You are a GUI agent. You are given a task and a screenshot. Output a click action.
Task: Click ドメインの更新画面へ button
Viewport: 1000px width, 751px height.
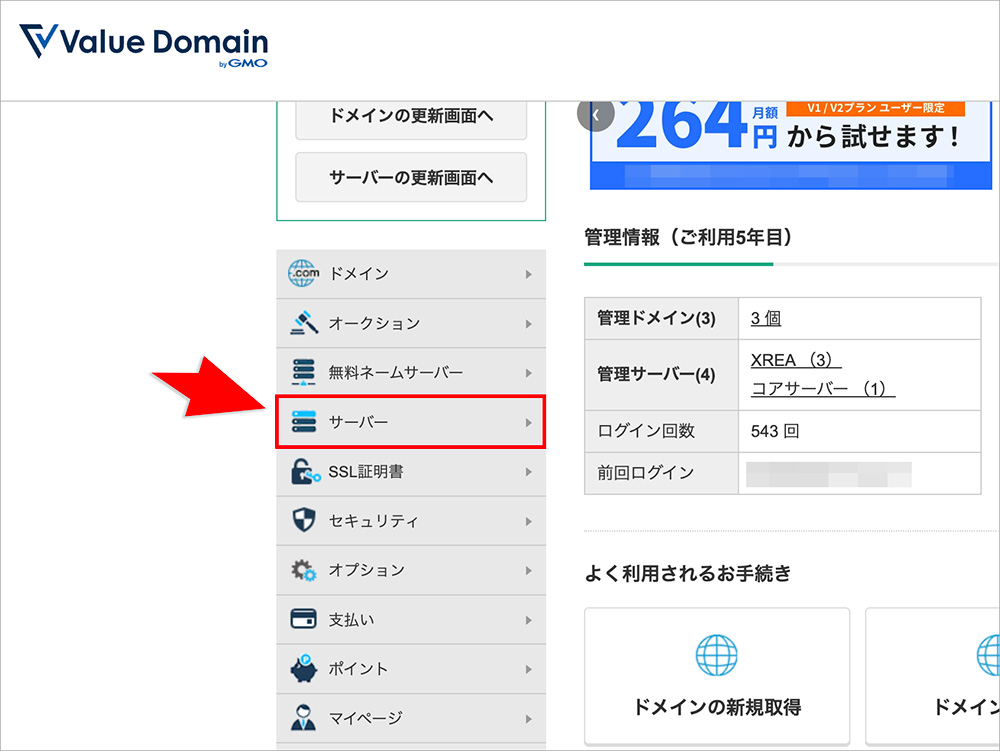pos(411,119)
